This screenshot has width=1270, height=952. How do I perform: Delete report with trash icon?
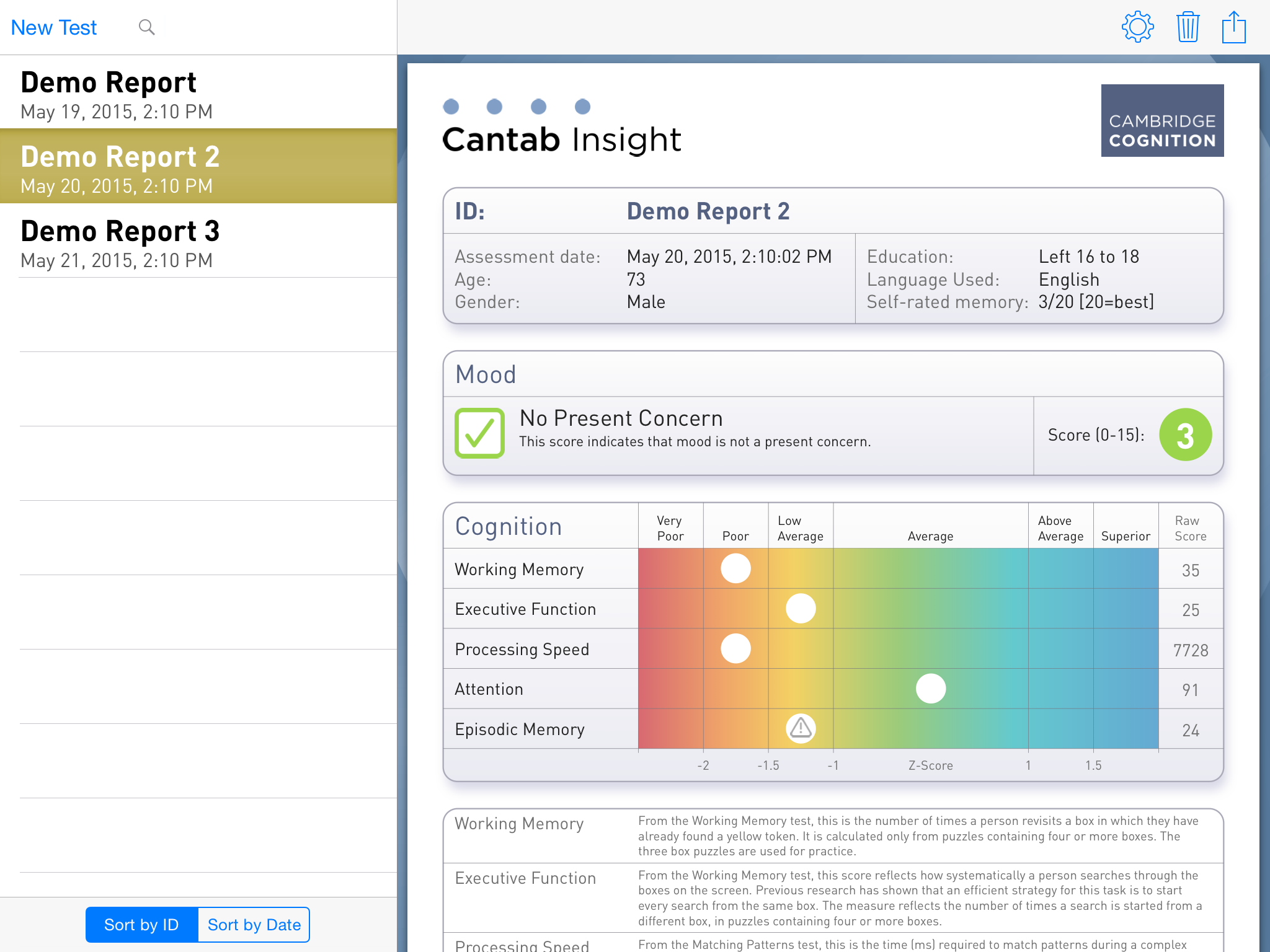click(x=1188, y=27)
